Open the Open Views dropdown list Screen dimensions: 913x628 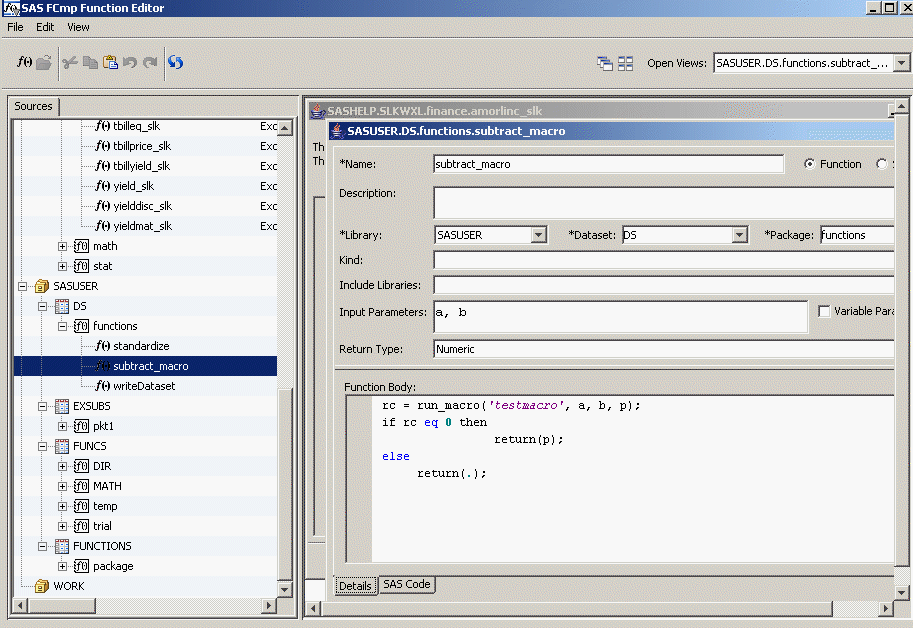pos(901,63)
